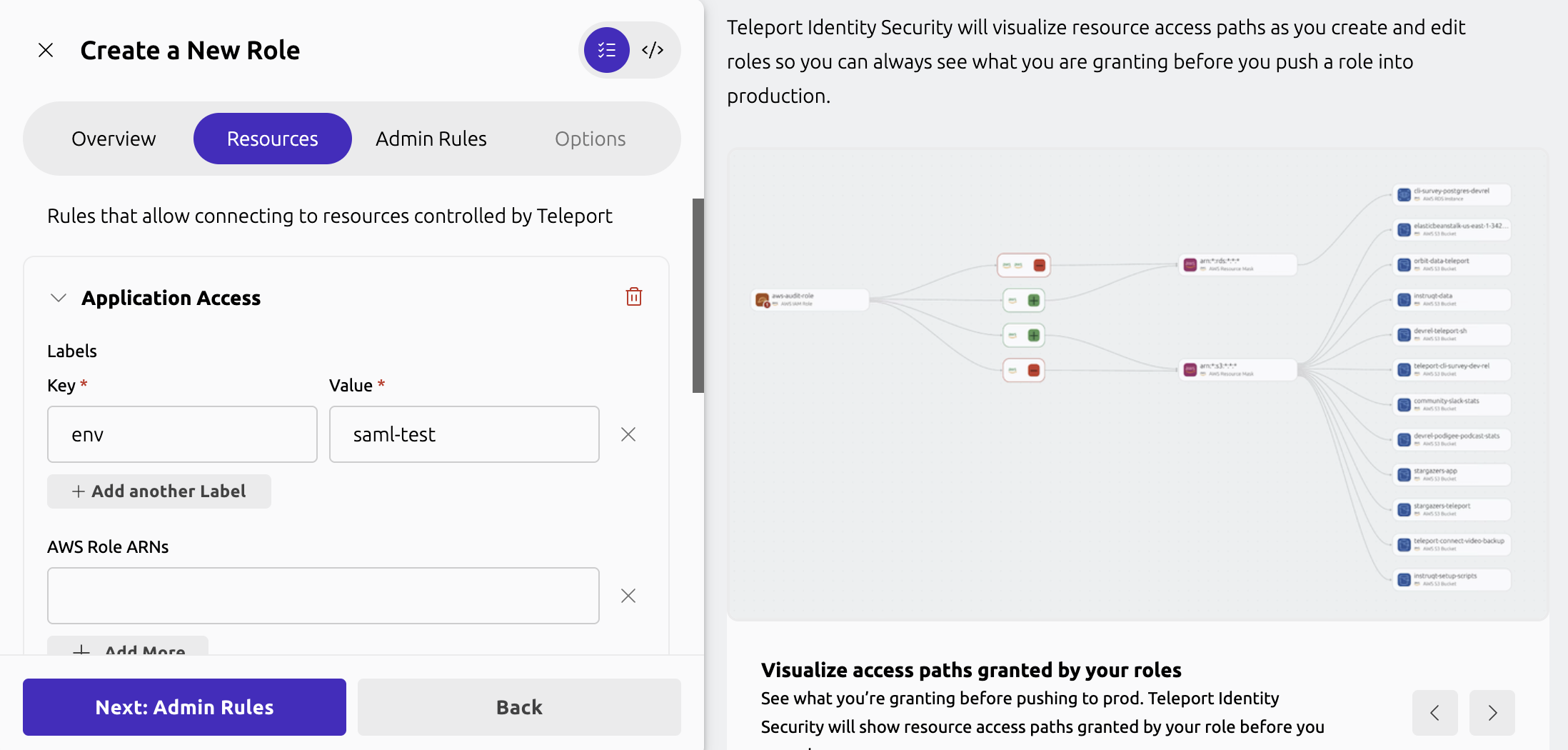Focus the empty AWS Role ARNs field
This screenshot has height=750, width=1568.
coord(323,596)
